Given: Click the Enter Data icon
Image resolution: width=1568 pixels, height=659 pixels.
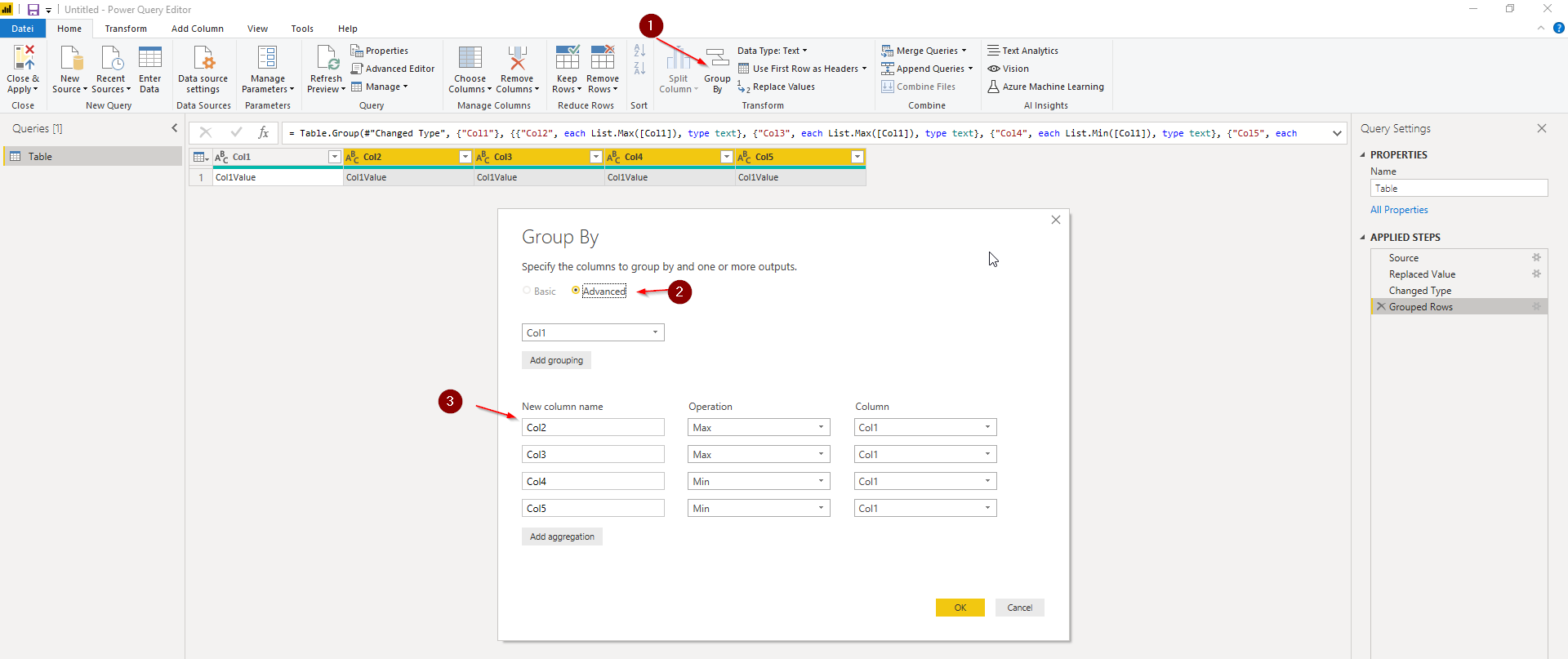Looking at the screenshot, I should (150, 58).
